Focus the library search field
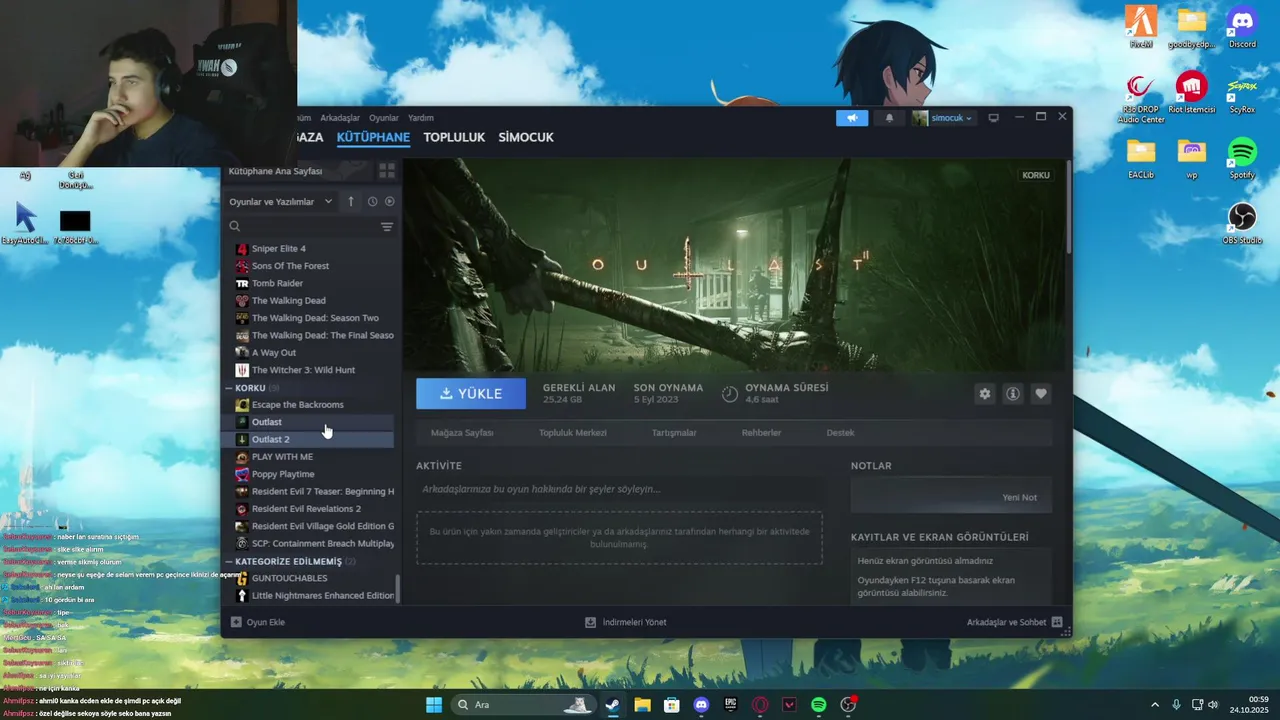This screenshot has height=720, width=1280. [x=303, y=227]
